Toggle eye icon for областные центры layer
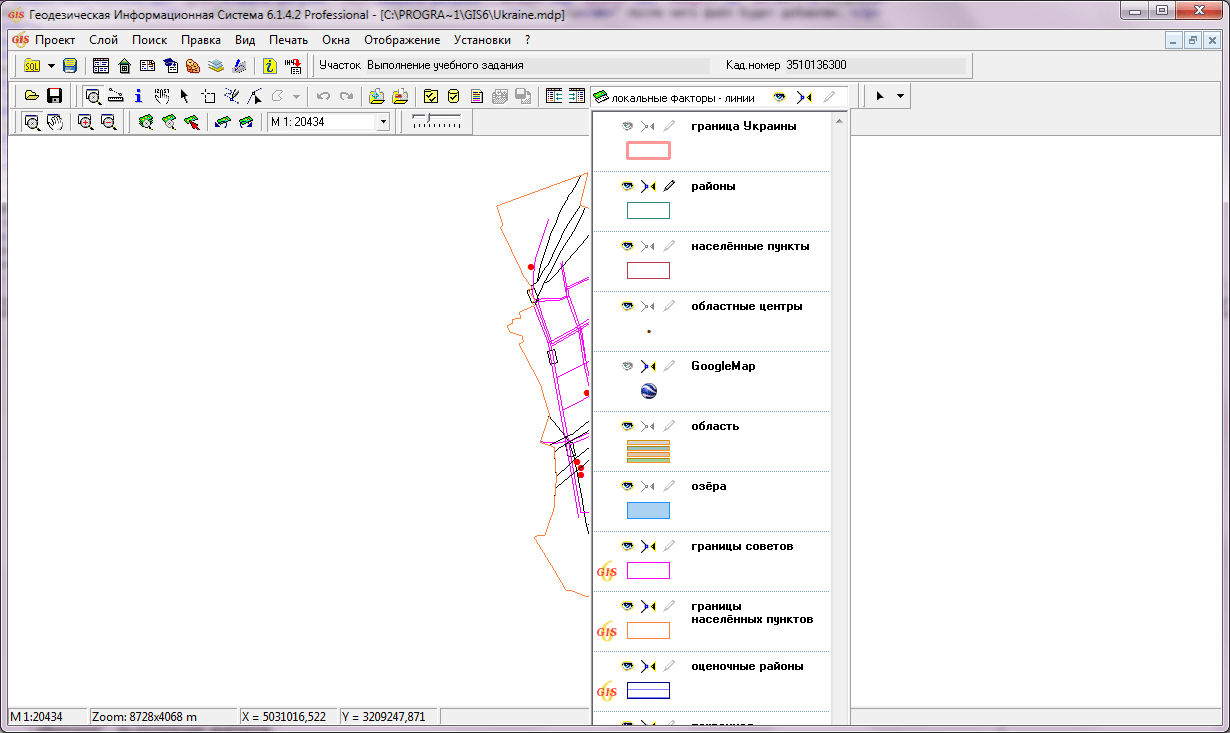This screenshot has width=1230, height=733. click(x=628, y=306)
